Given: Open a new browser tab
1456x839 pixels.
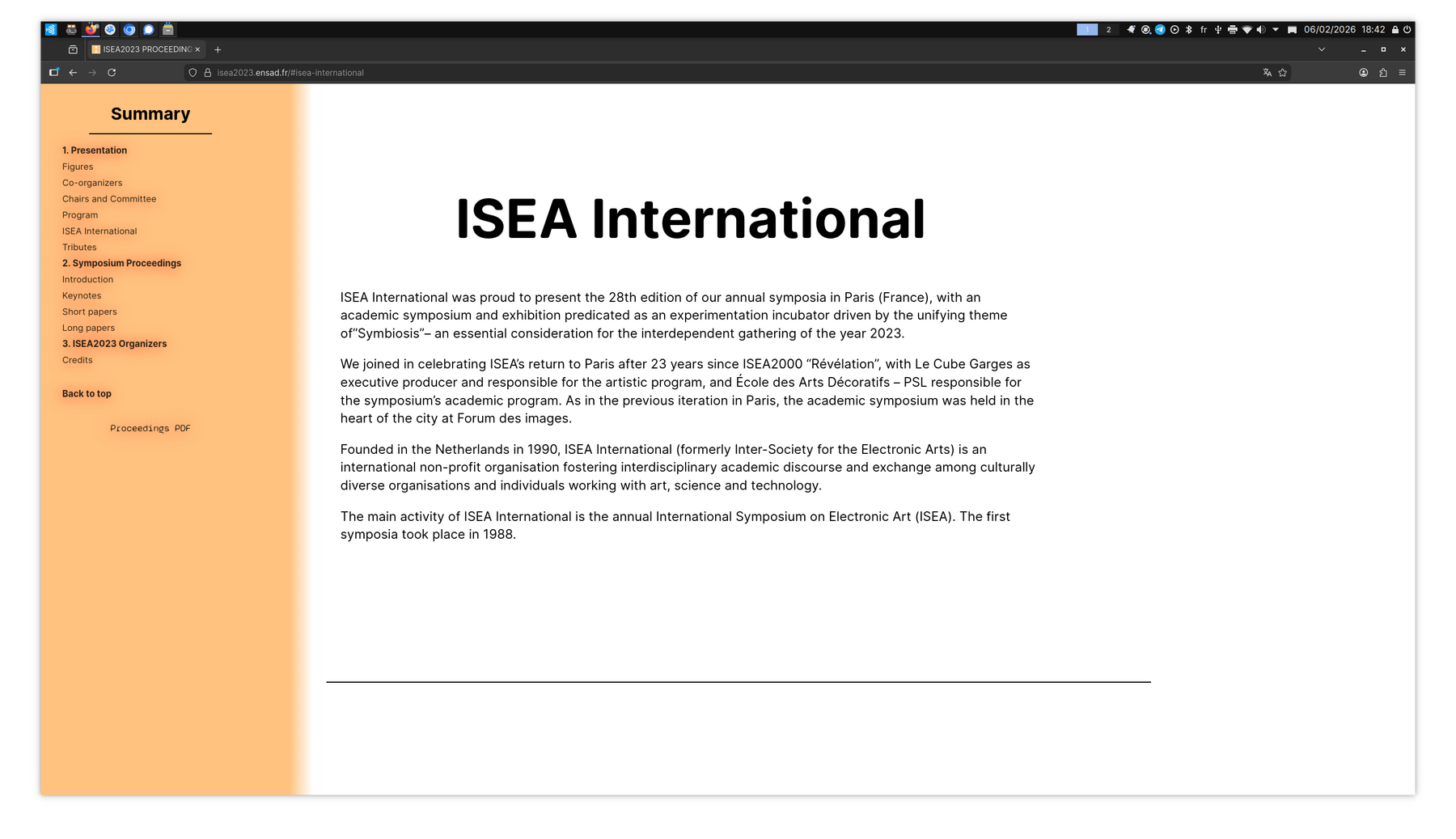Looking at the screenshot, I should pyautogui.click(x=218, y=49).
